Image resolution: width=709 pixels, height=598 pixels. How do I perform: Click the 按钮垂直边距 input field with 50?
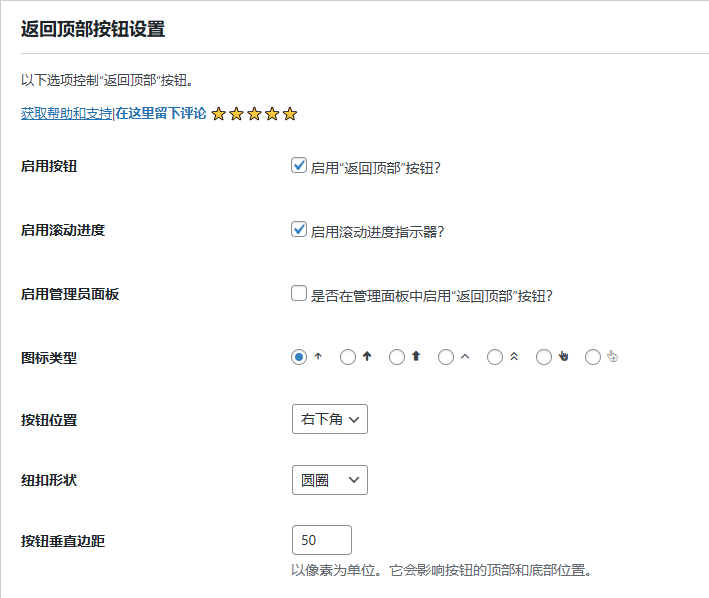pos(321,540)
